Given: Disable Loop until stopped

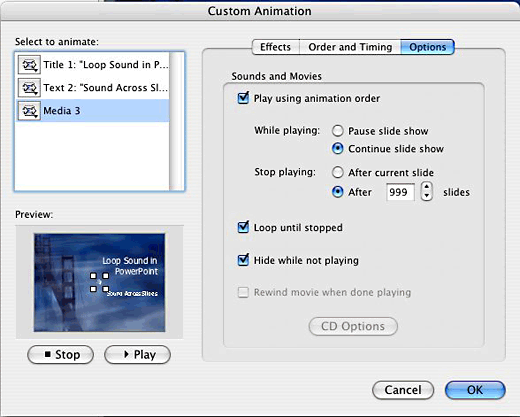Looking at the screenshot, I should coord(243,228).
